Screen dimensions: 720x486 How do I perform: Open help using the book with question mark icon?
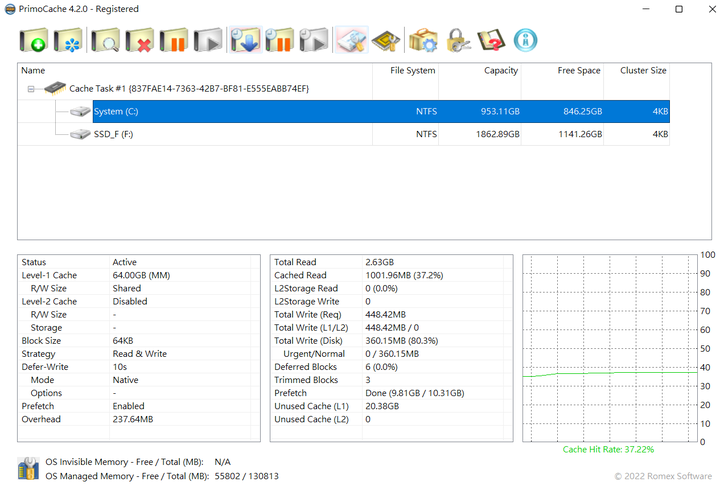coord(491,40)
